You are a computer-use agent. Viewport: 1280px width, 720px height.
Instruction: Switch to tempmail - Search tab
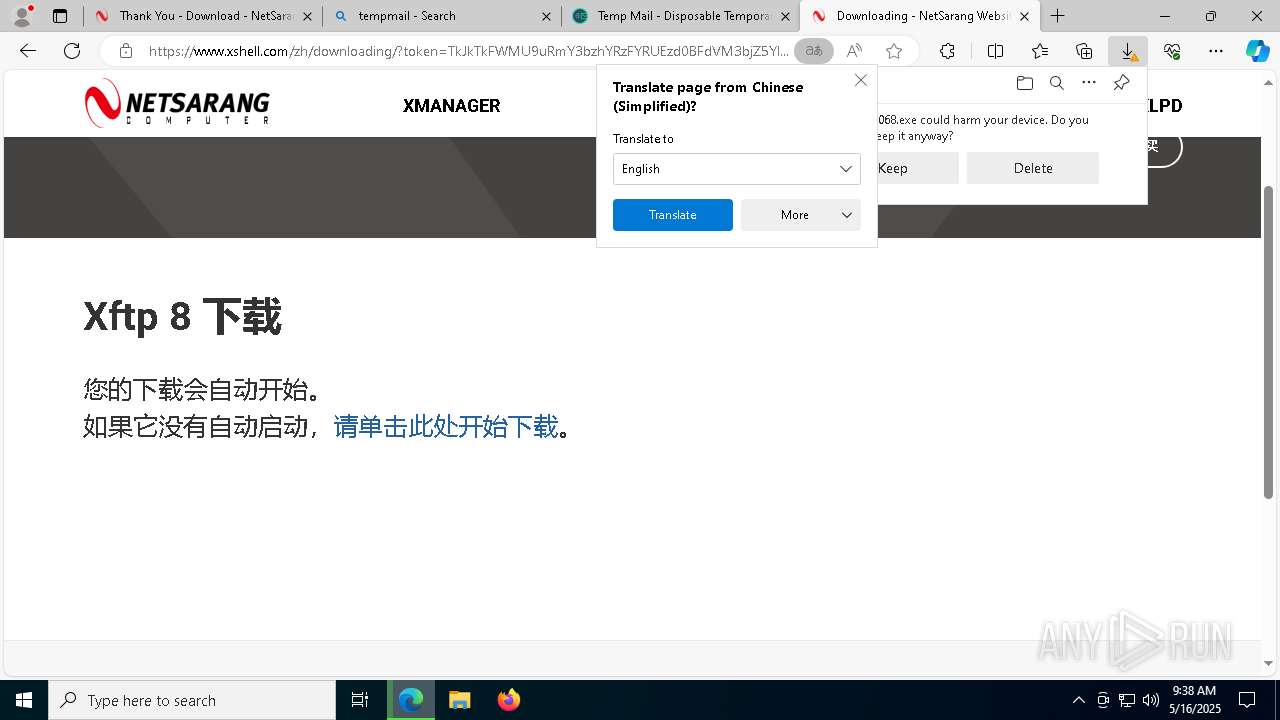point(444,16)
